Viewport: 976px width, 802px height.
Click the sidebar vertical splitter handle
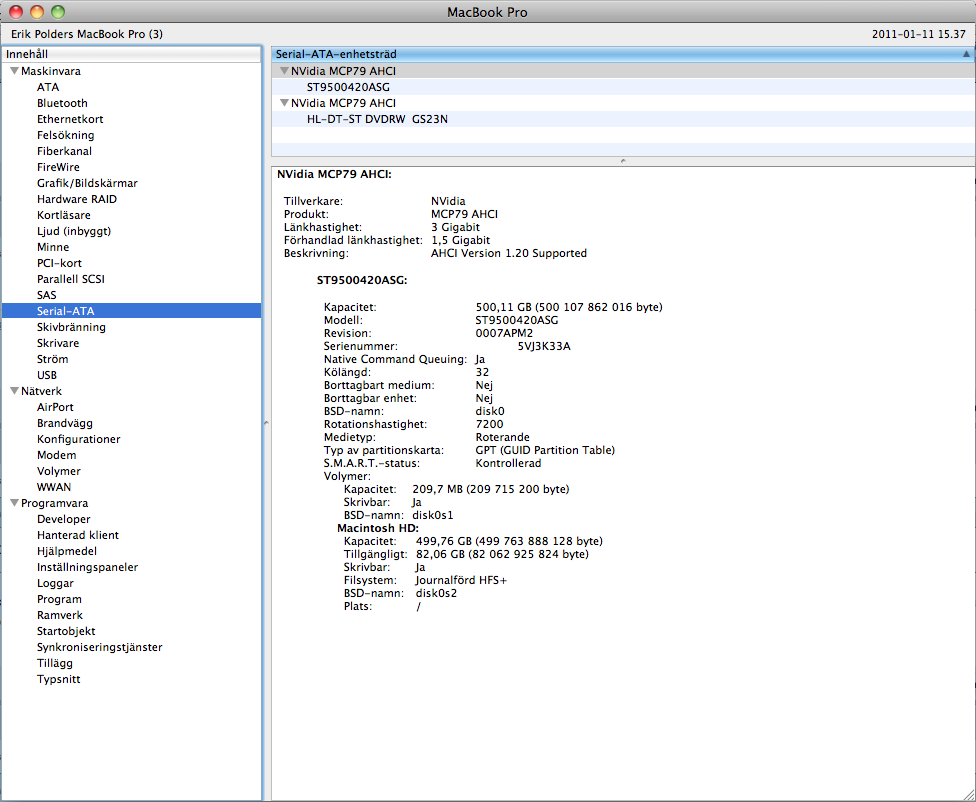266,423
